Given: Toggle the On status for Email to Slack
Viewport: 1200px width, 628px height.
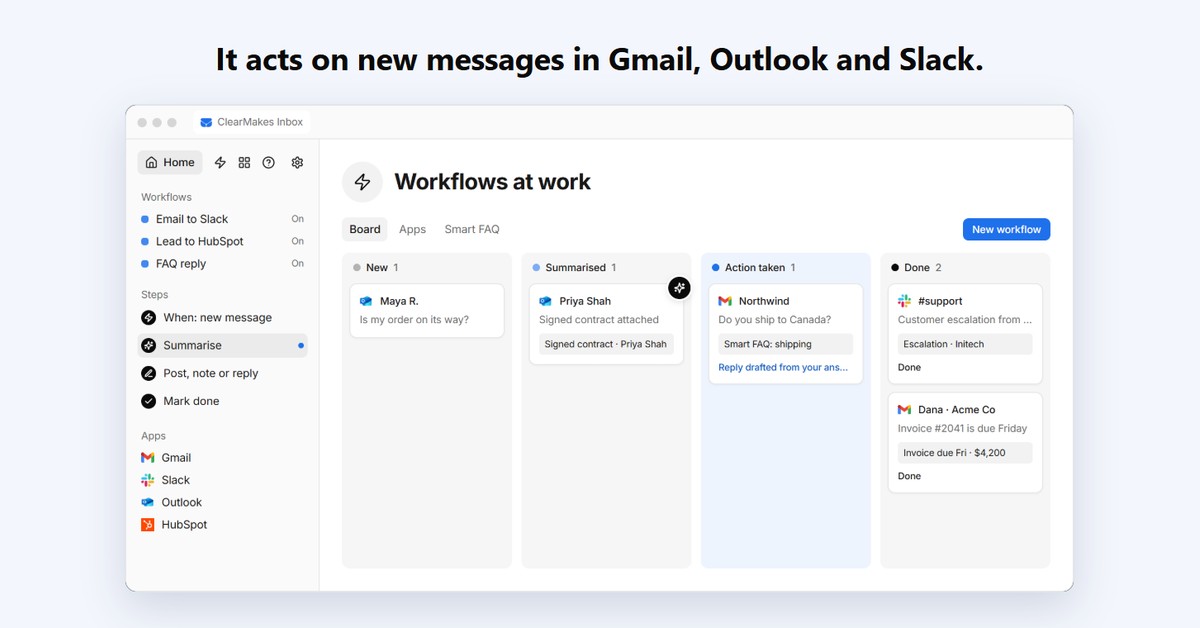Looking at the screenshot, I should (x=298, y=219).
